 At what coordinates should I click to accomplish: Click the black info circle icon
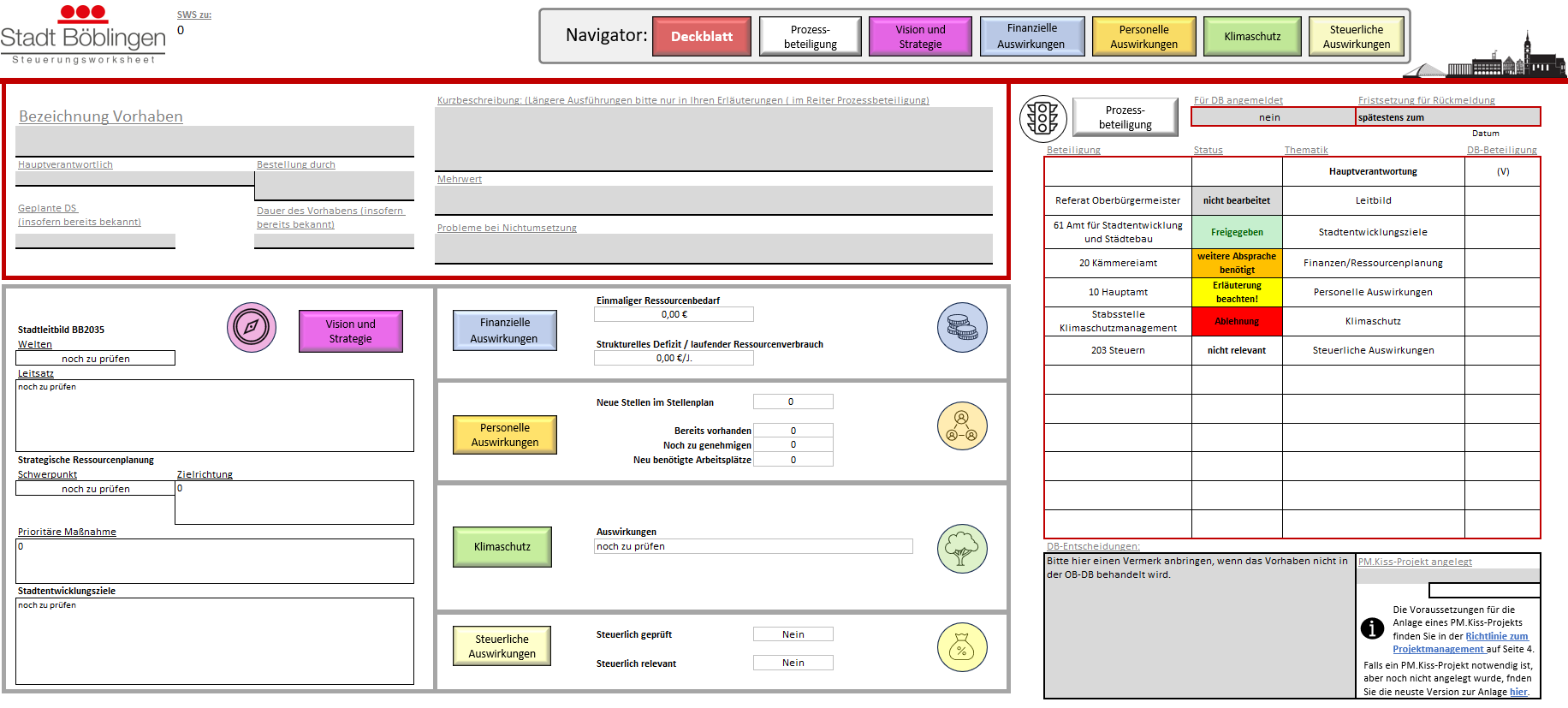pyautogui.click(x=1372, y=628)
